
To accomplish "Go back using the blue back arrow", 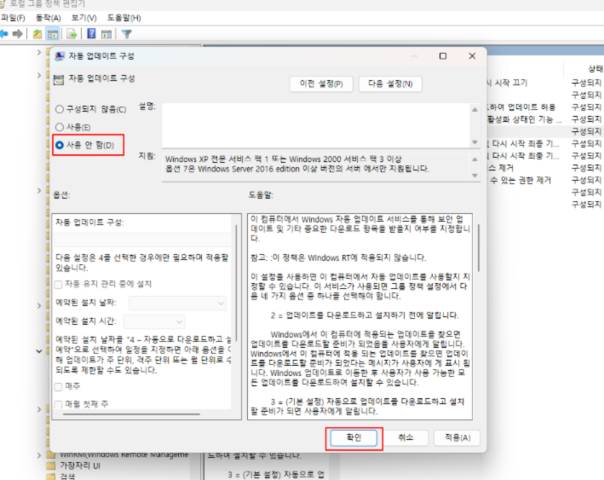I will point(3,34).
